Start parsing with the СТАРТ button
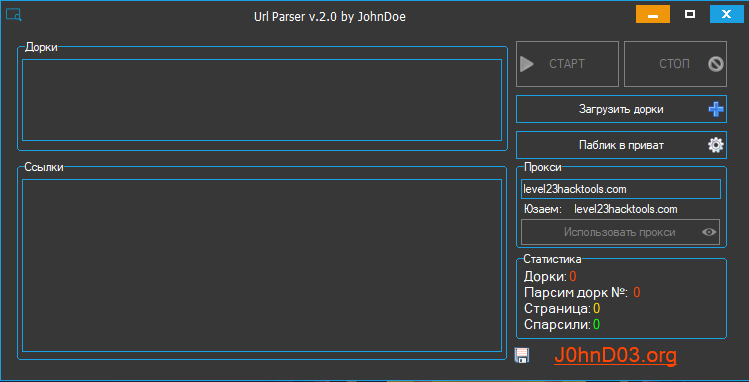The height and width of the screenshot is (382, 749). [x=567, y=64]
